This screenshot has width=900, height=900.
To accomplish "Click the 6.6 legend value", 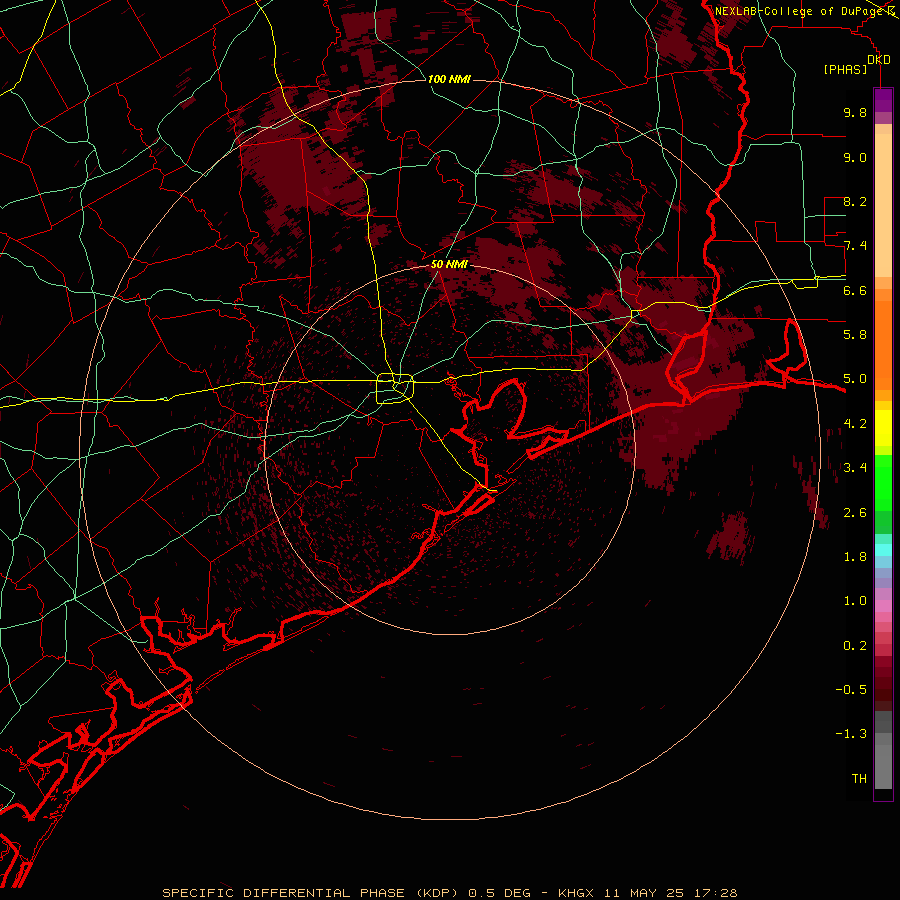I will click(x=855, y=290).
